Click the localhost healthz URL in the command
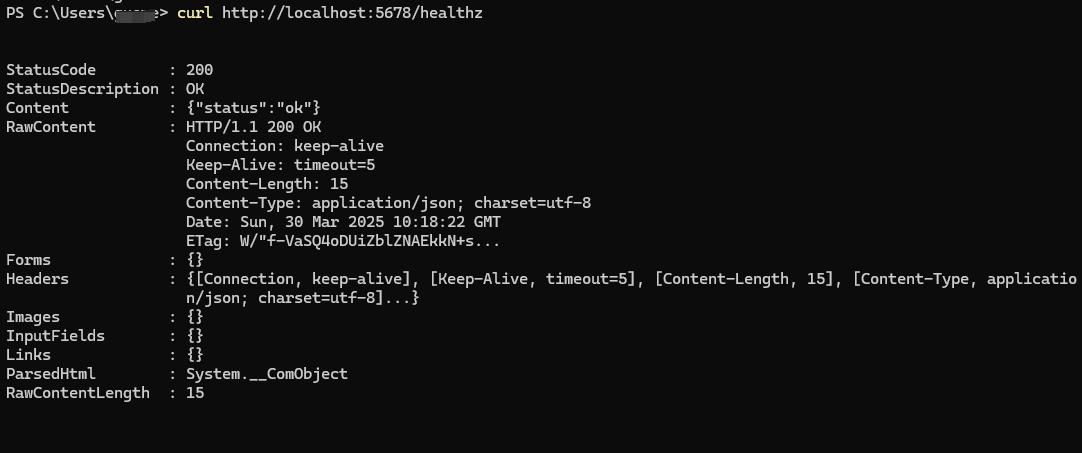Viewport: 1082px width, 453px height. pos(353,13)
